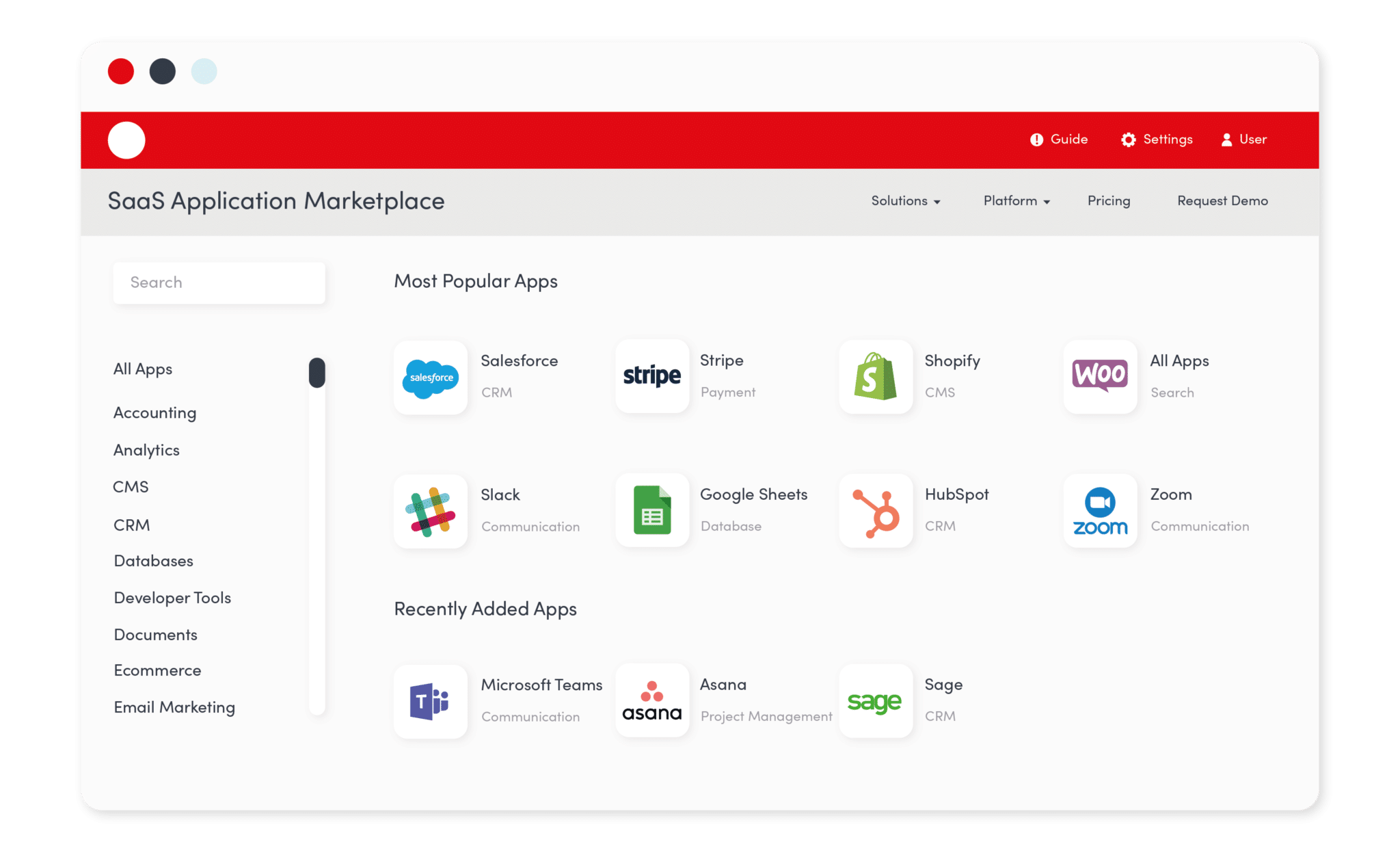This screenshot has height=859, width=1400.
Task: Click the Salesforce app name
Action: pyautogui.click(x=519, y=361)
